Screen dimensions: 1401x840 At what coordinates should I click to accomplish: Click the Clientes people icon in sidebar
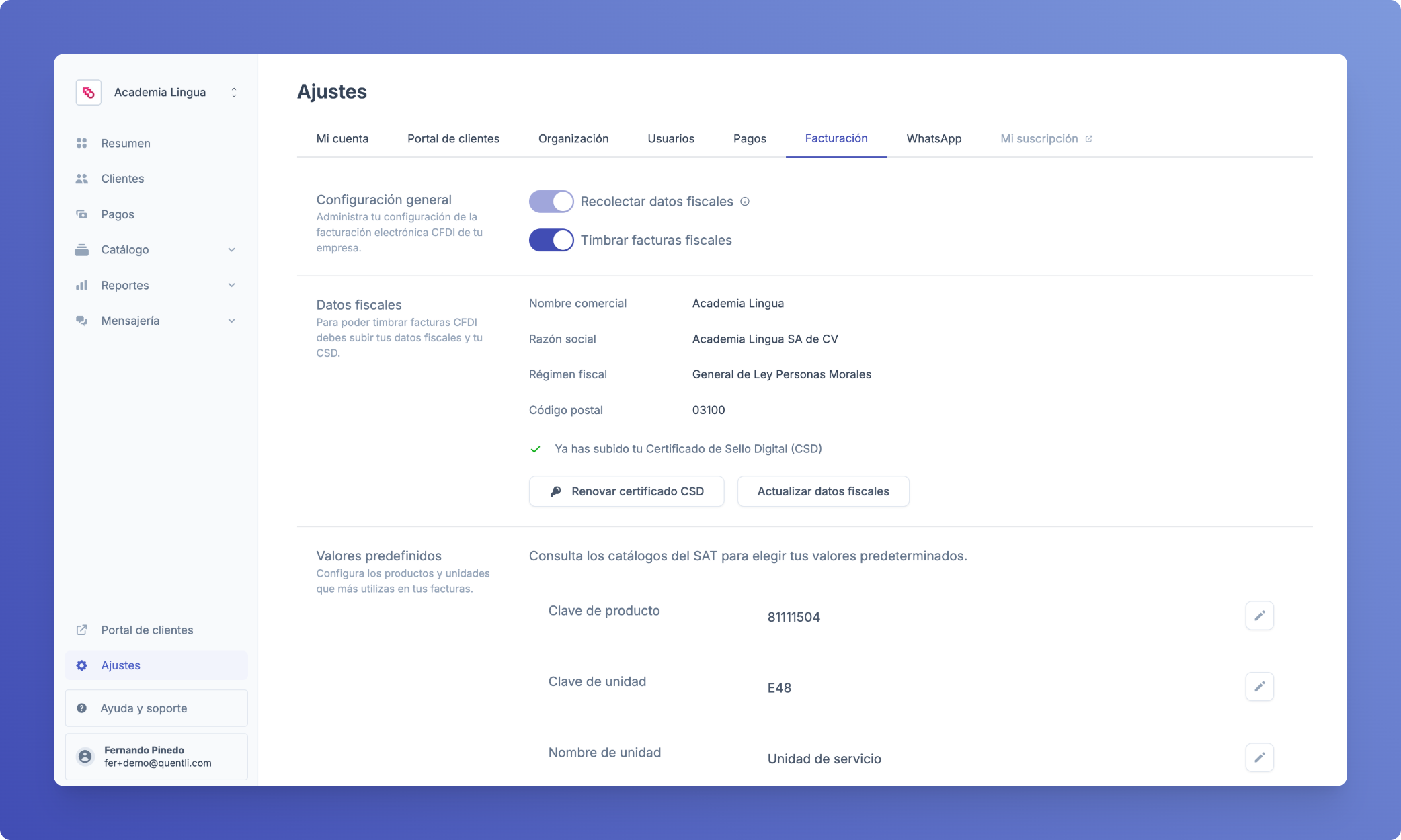tap(82, 179)
